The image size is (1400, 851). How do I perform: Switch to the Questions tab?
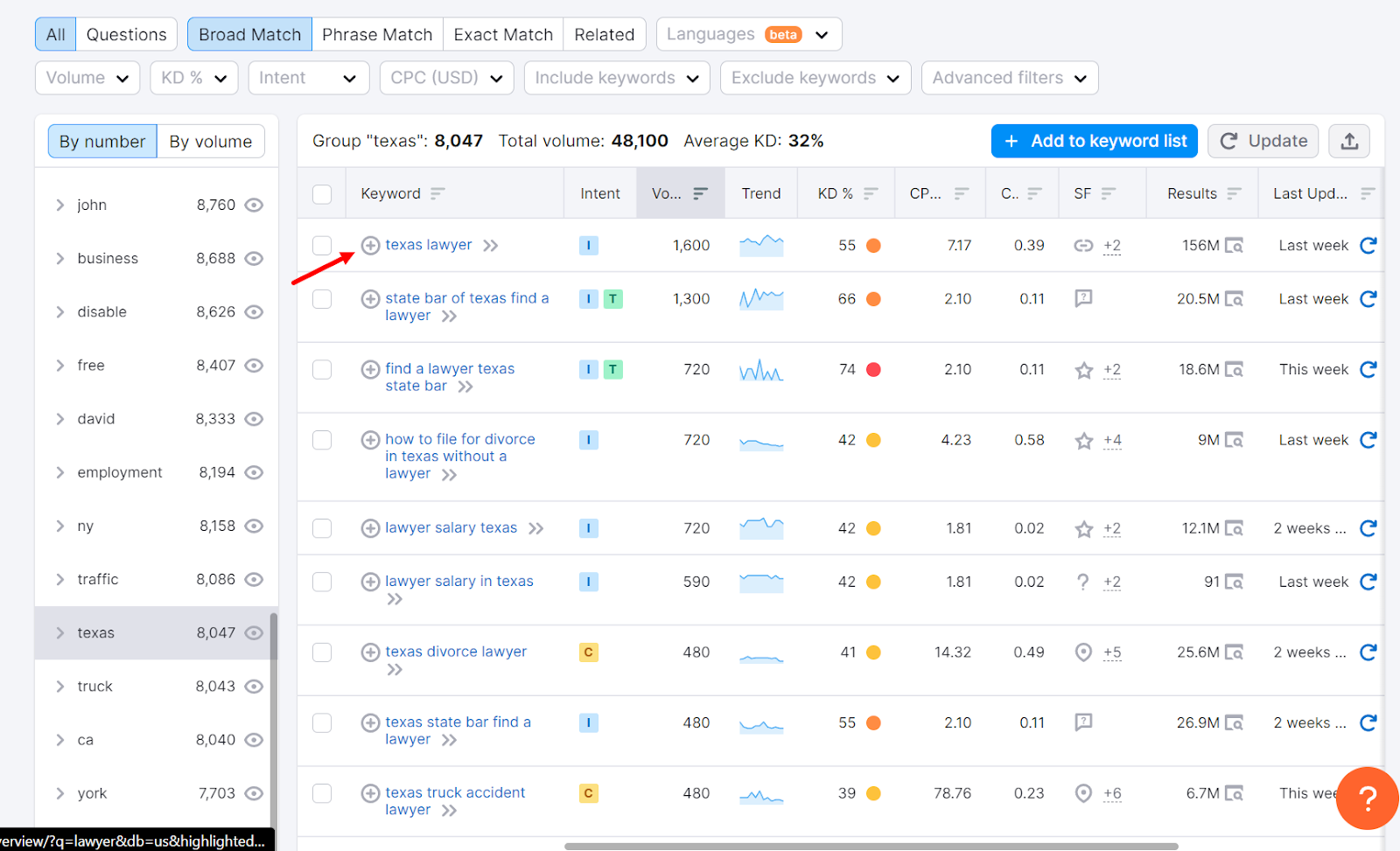click(126, 34)
